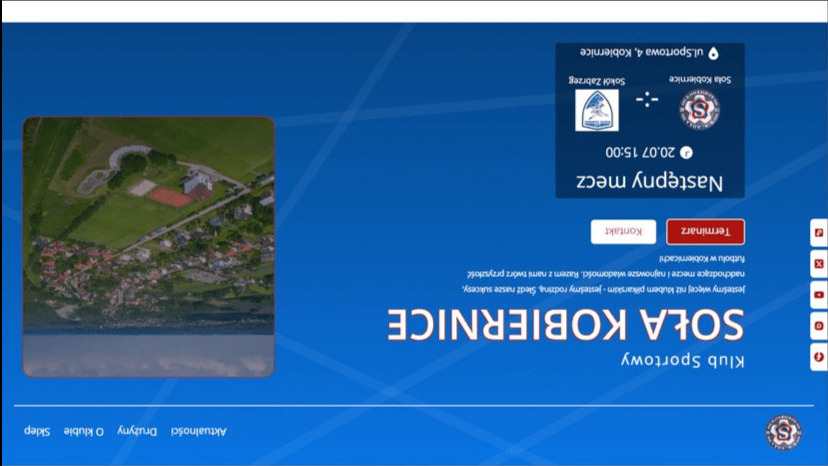Click the 'Sokół Zabrzeg' team name

pos(597,81)
